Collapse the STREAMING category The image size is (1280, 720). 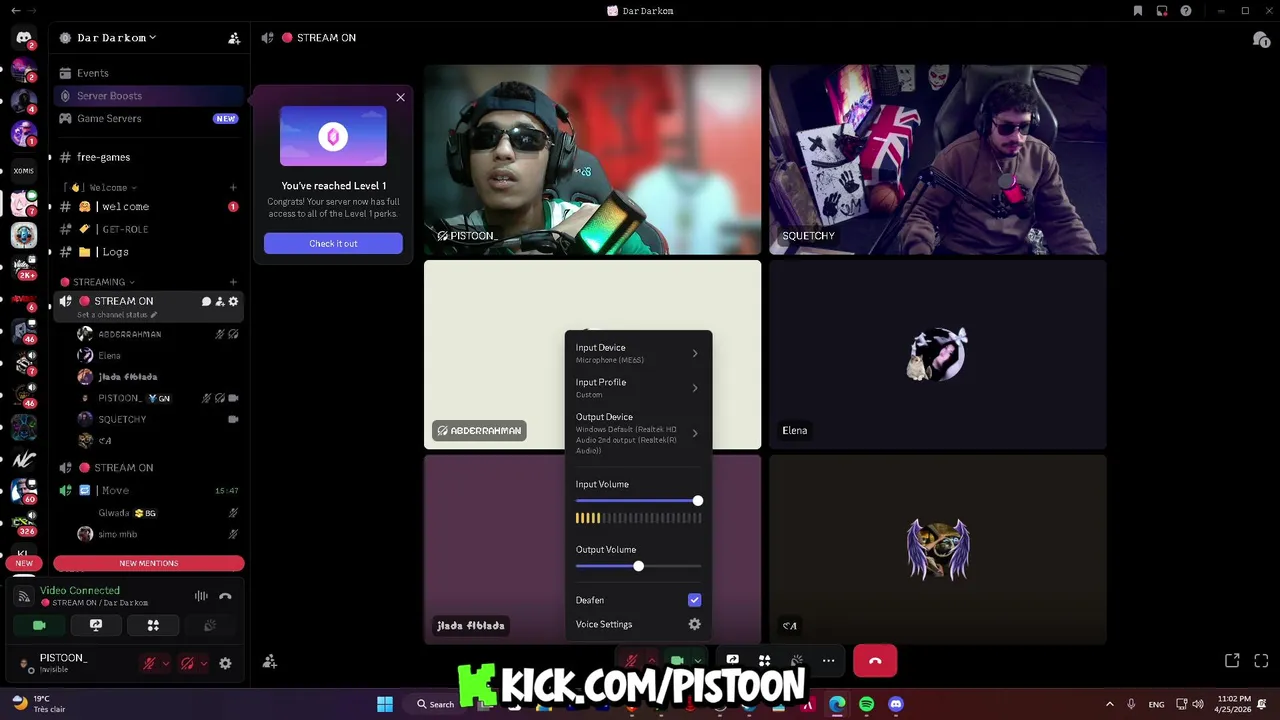(97, 282)
